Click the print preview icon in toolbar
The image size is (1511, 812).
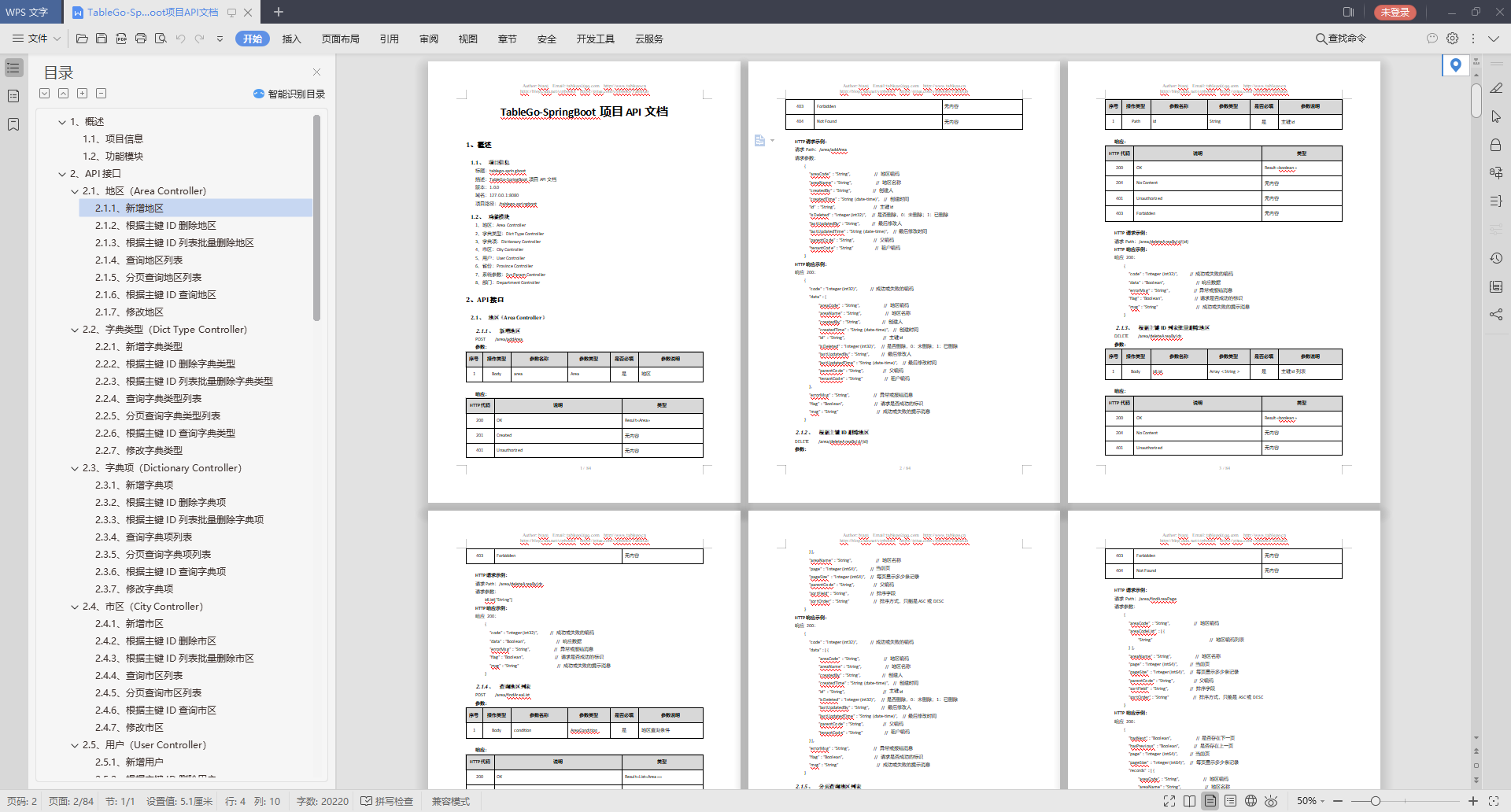161,39
